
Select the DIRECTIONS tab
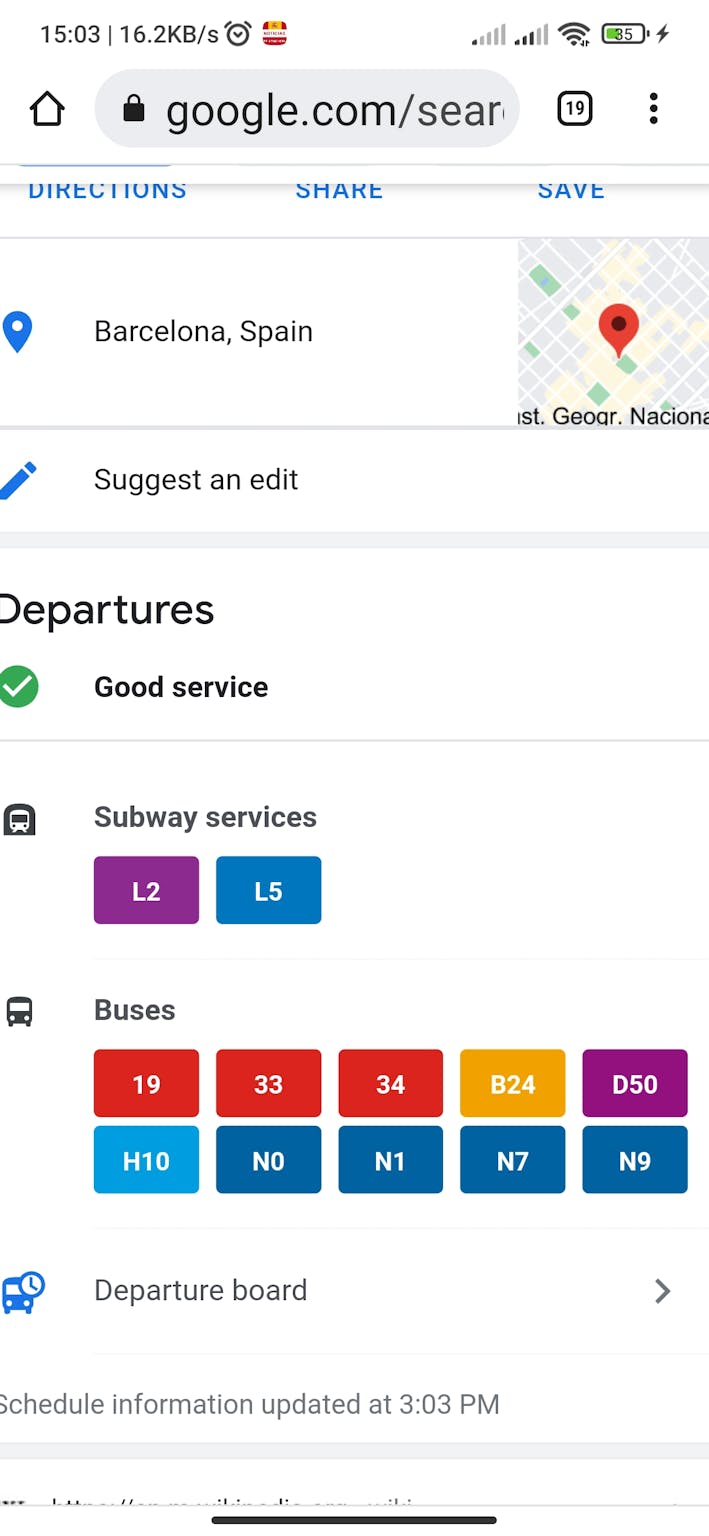coord(107,191)
